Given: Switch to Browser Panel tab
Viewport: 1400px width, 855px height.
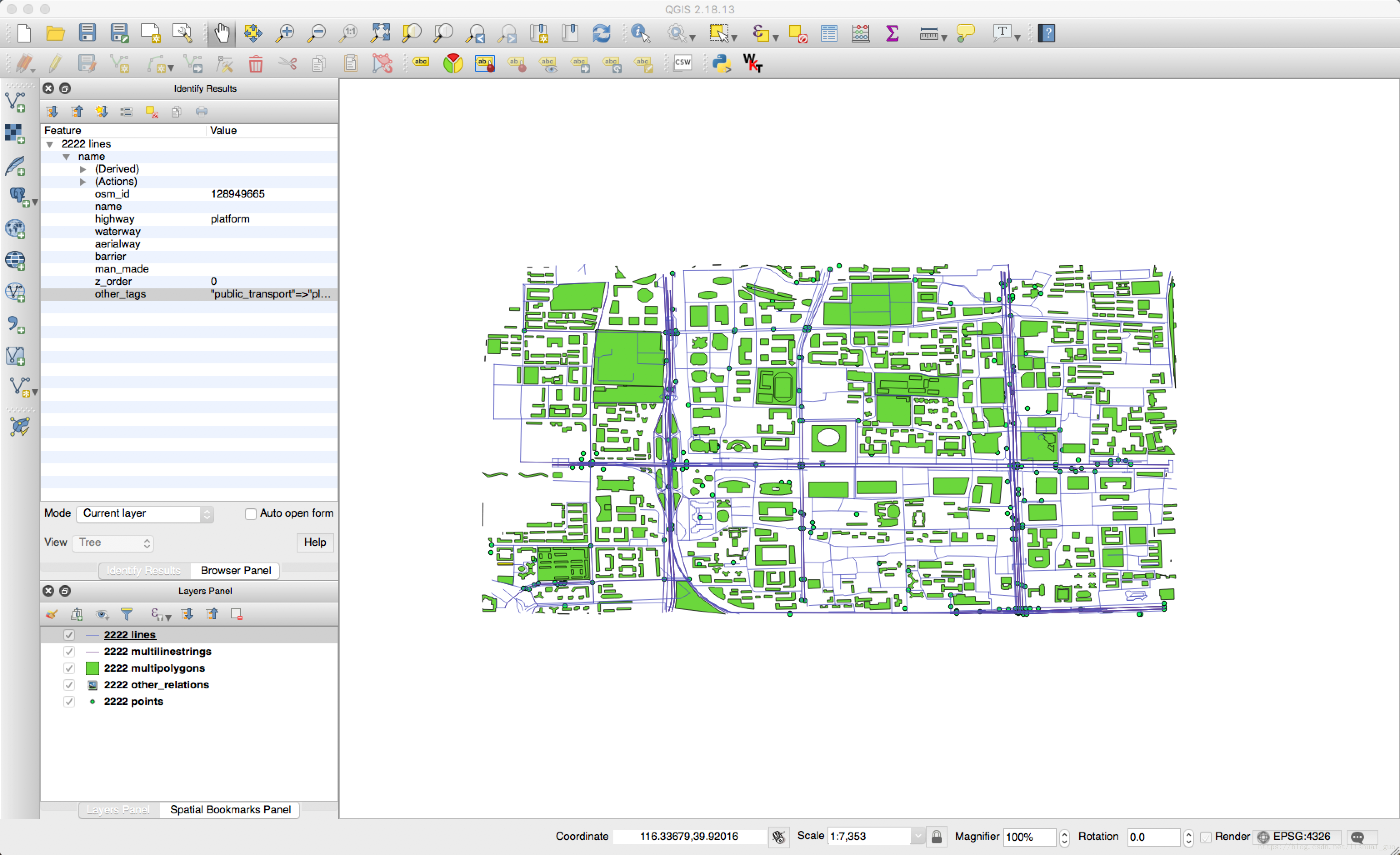Looking at the screenshot, I should click(235, 570).
